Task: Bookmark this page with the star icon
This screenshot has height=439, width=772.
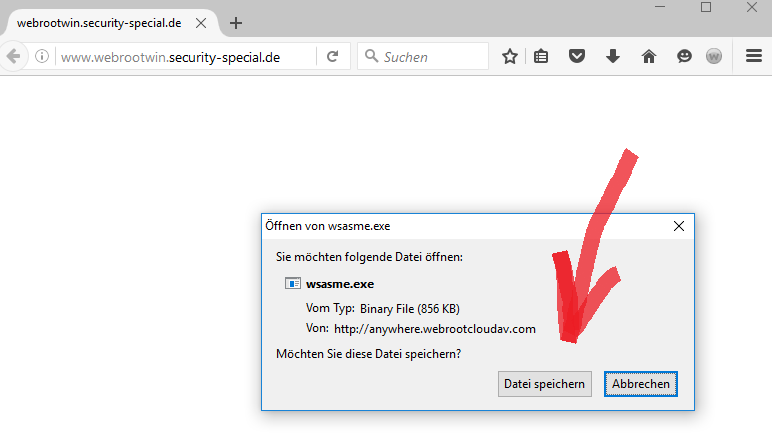Action: point(509,57)
